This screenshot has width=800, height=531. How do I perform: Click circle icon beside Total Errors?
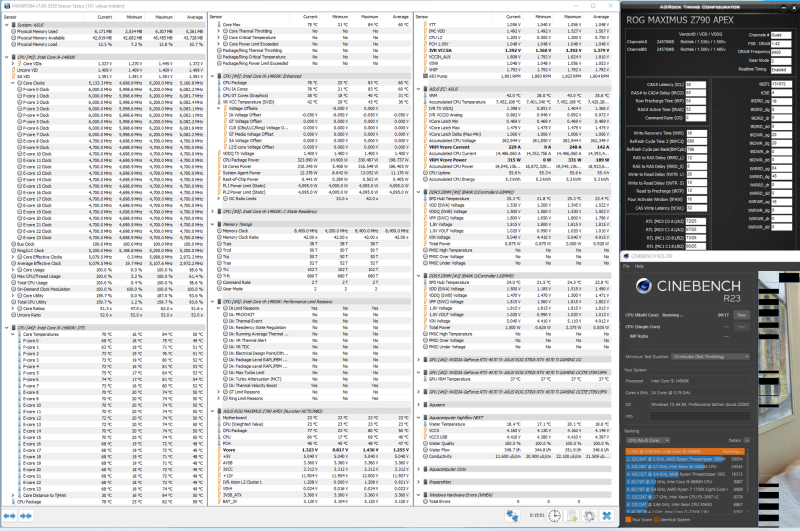point(425,501)
